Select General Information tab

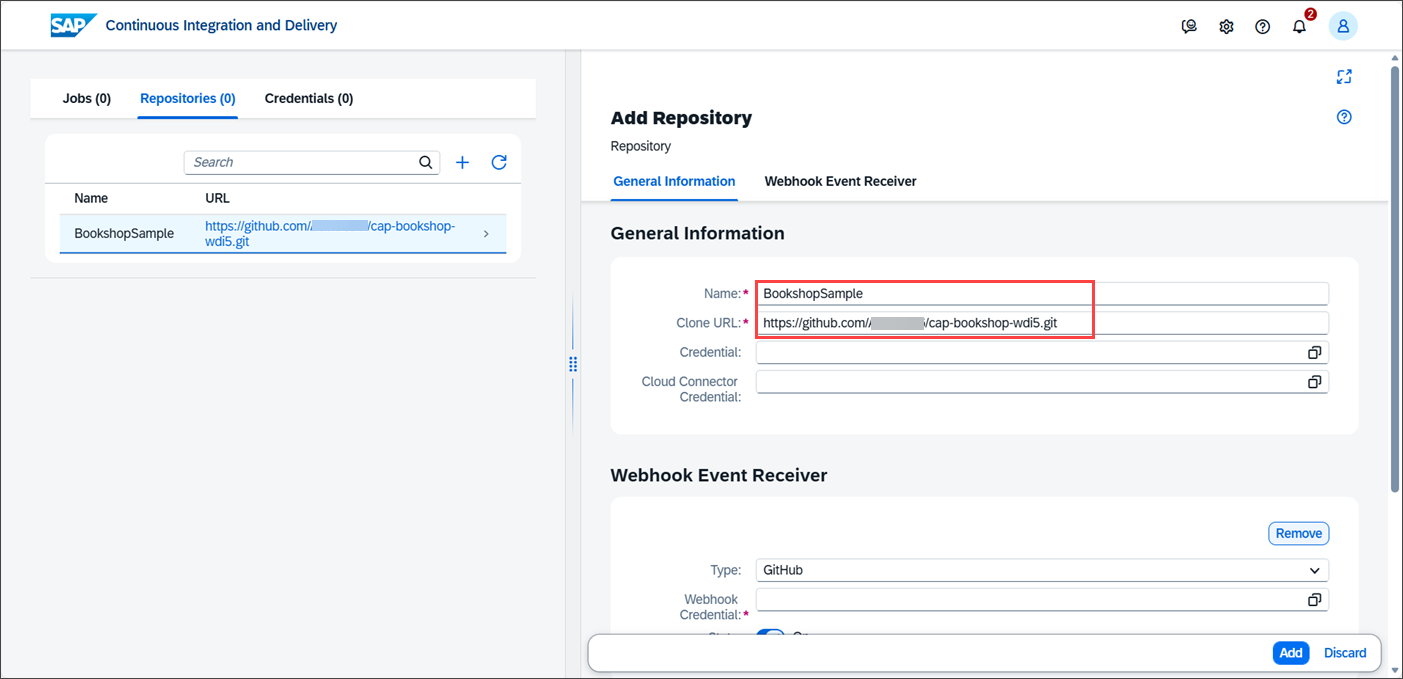(x=674, y=182)
